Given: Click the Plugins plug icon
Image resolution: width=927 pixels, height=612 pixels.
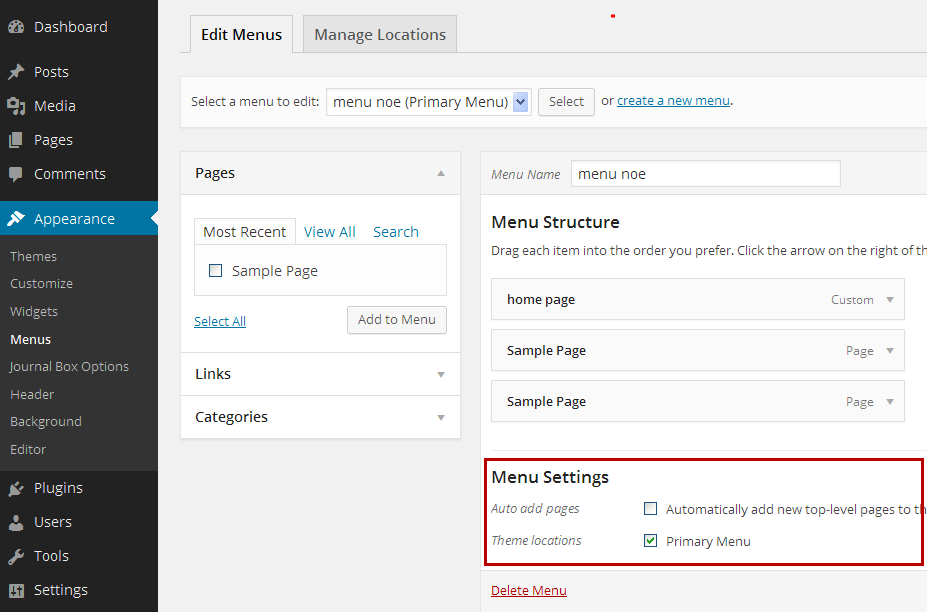Looking at the screenshot, I should tap(16, 488).
